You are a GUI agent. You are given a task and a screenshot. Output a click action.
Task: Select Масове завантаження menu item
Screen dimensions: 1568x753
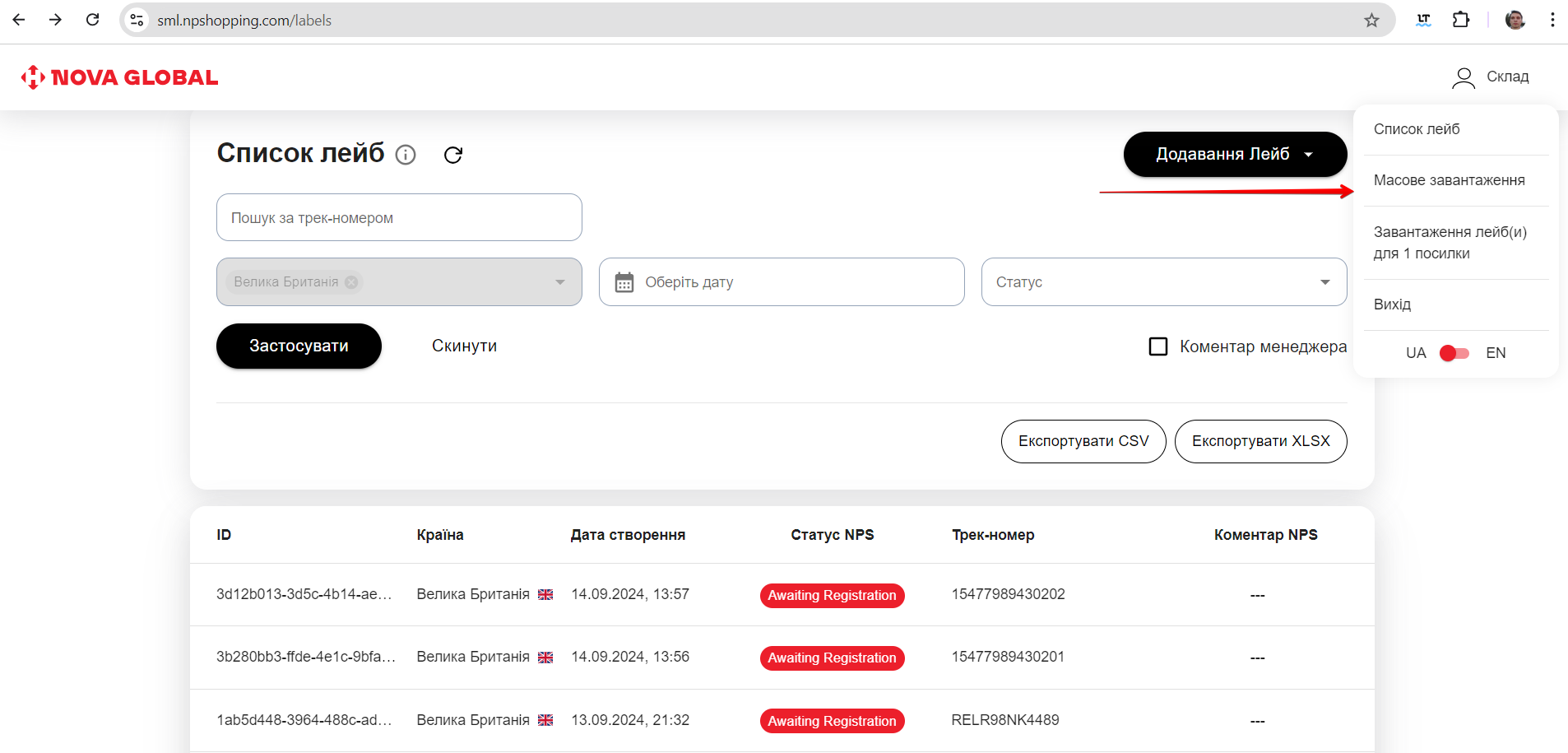[x=1449, y=180]
